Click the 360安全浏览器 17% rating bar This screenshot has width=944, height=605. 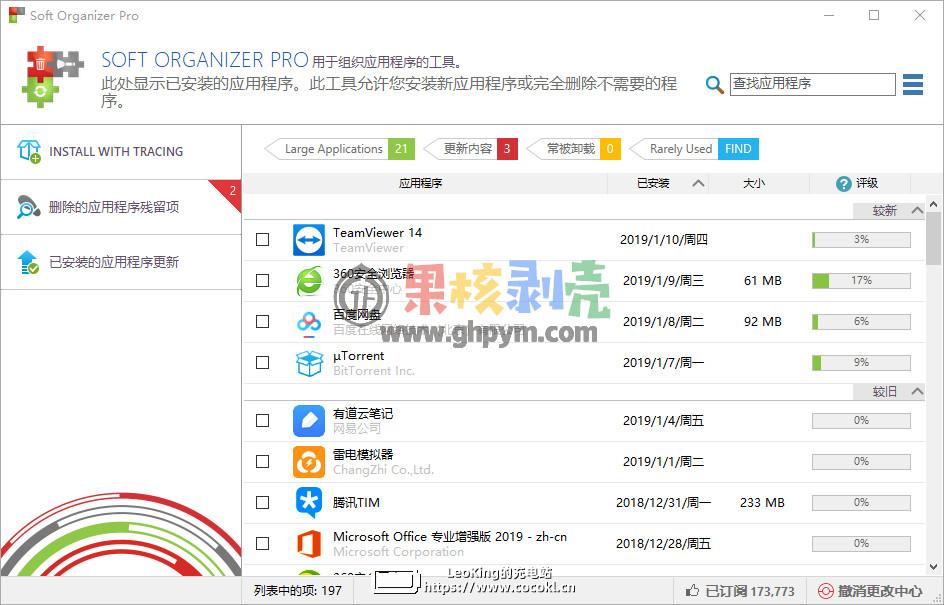(861, 281)
